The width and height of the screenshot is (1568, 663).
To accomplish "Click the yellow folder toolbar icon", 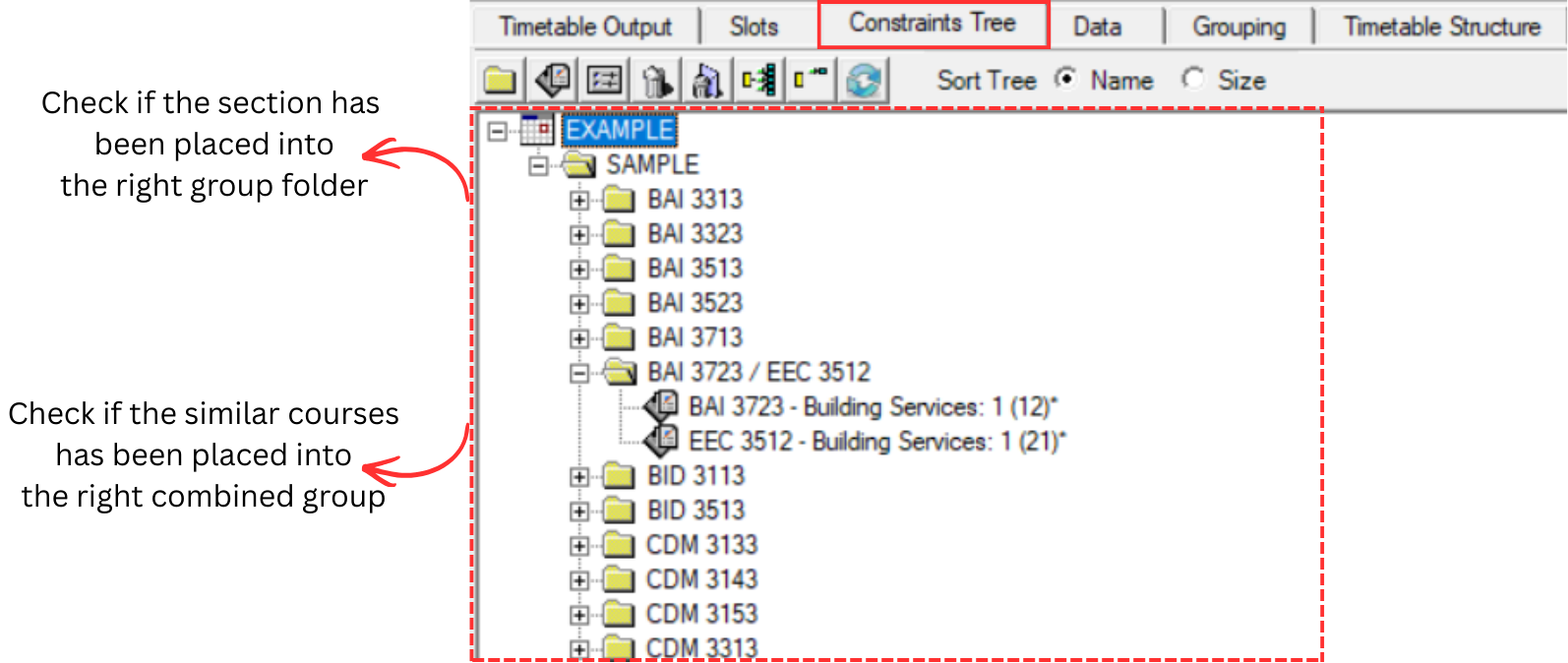I will click(500, 80).
